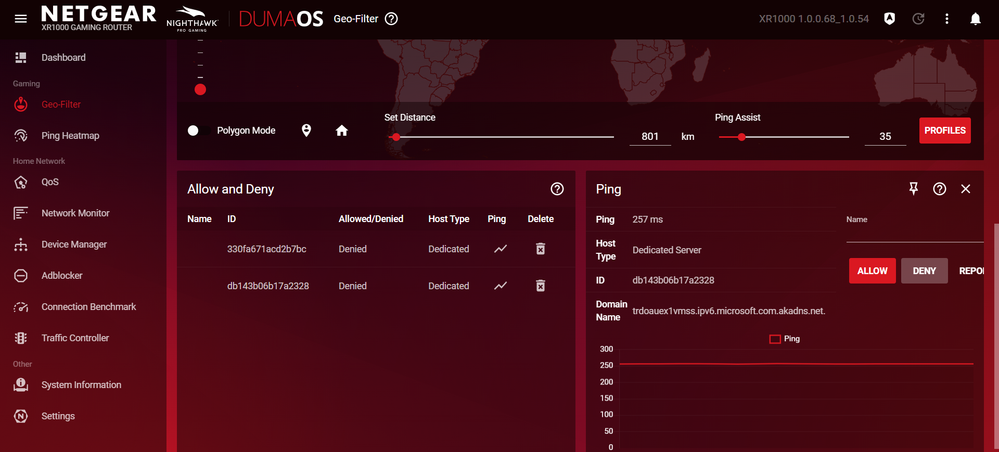The image size is (999, 452).
Task: Click the Set Distance slider track
Action: 501,136
